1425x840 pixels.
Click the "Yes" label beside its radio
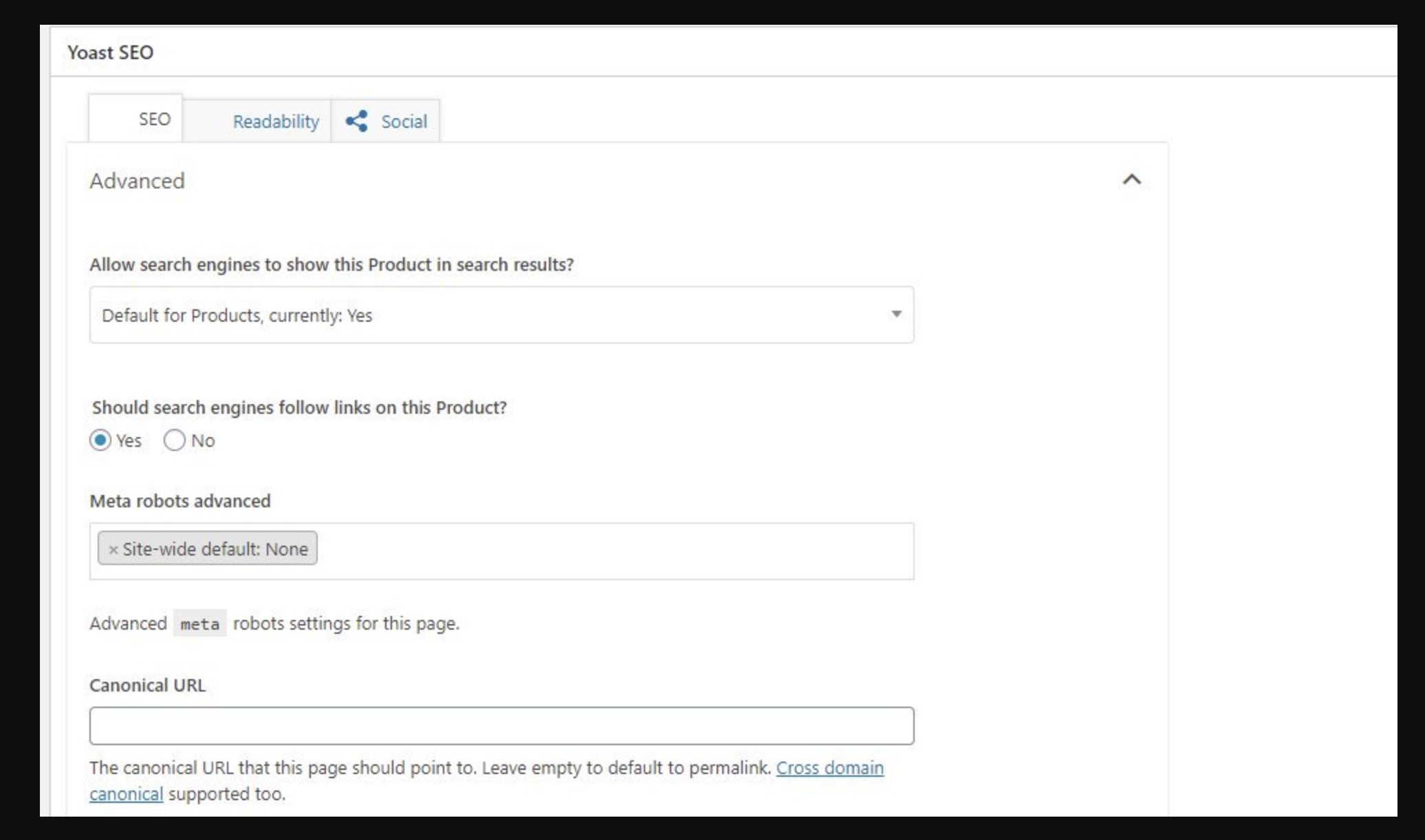(128, 441)
